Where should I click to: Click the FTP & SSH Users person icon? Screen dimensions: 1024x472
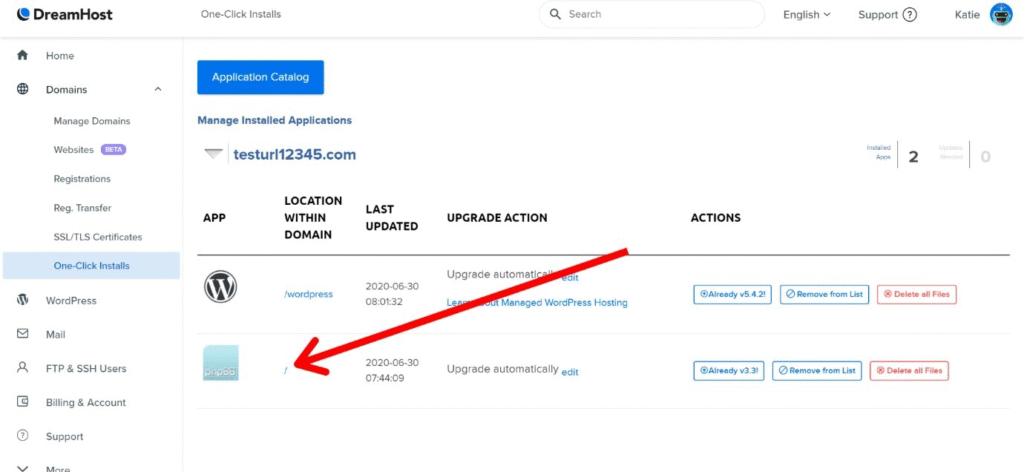coord(22,368)
